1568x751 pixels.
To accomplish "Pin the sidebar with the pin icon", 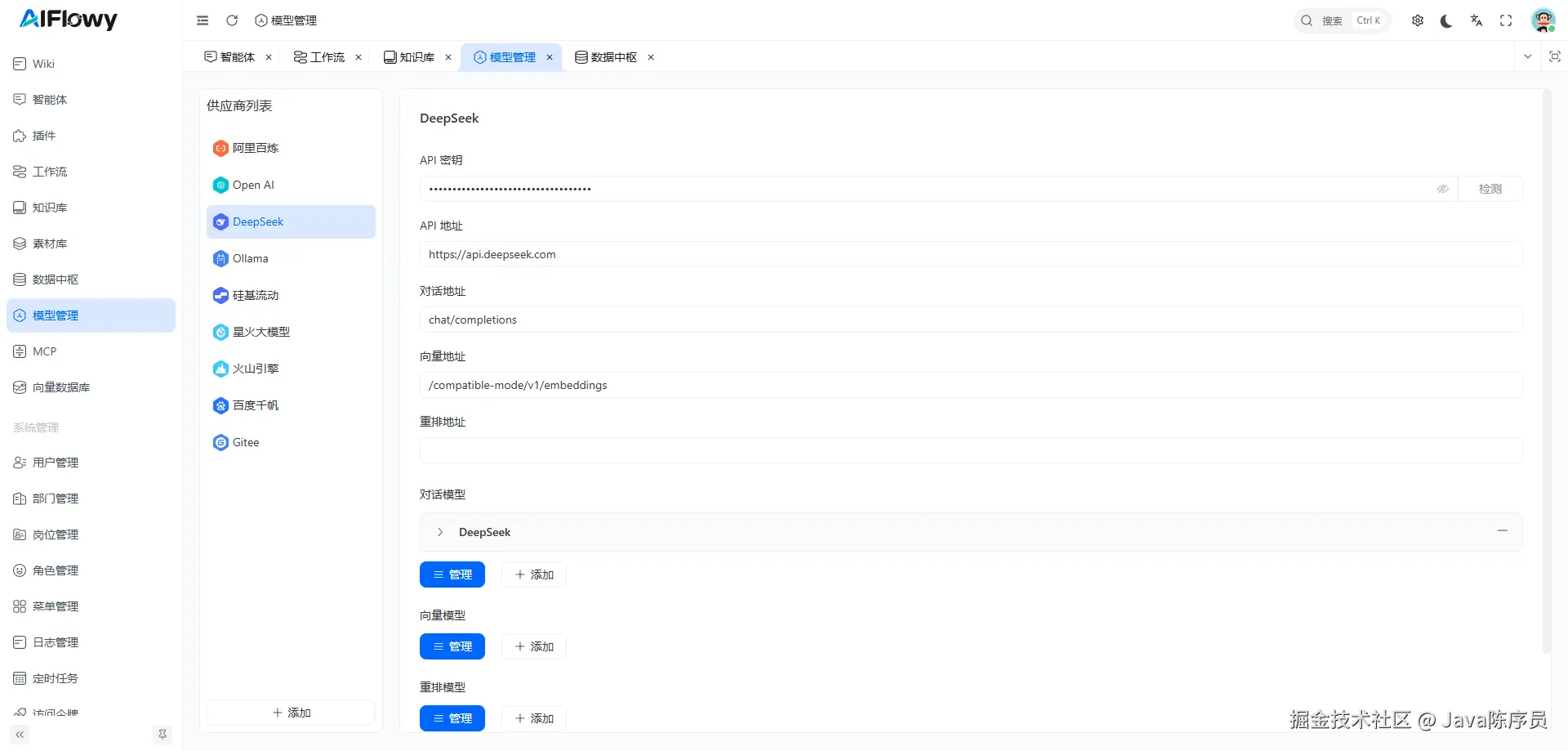I will point(163,735).
